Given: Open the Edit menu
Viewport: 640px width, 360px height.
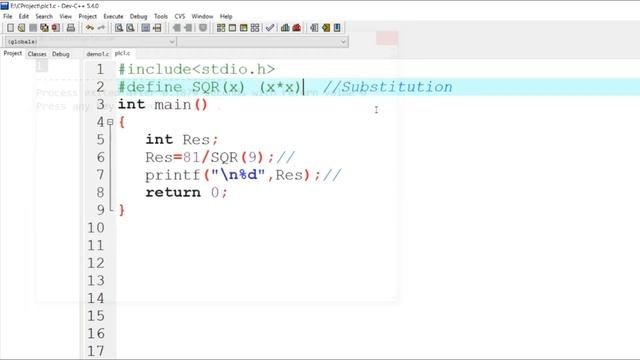Looking at the screenshot, I should [x=24, y=16].
